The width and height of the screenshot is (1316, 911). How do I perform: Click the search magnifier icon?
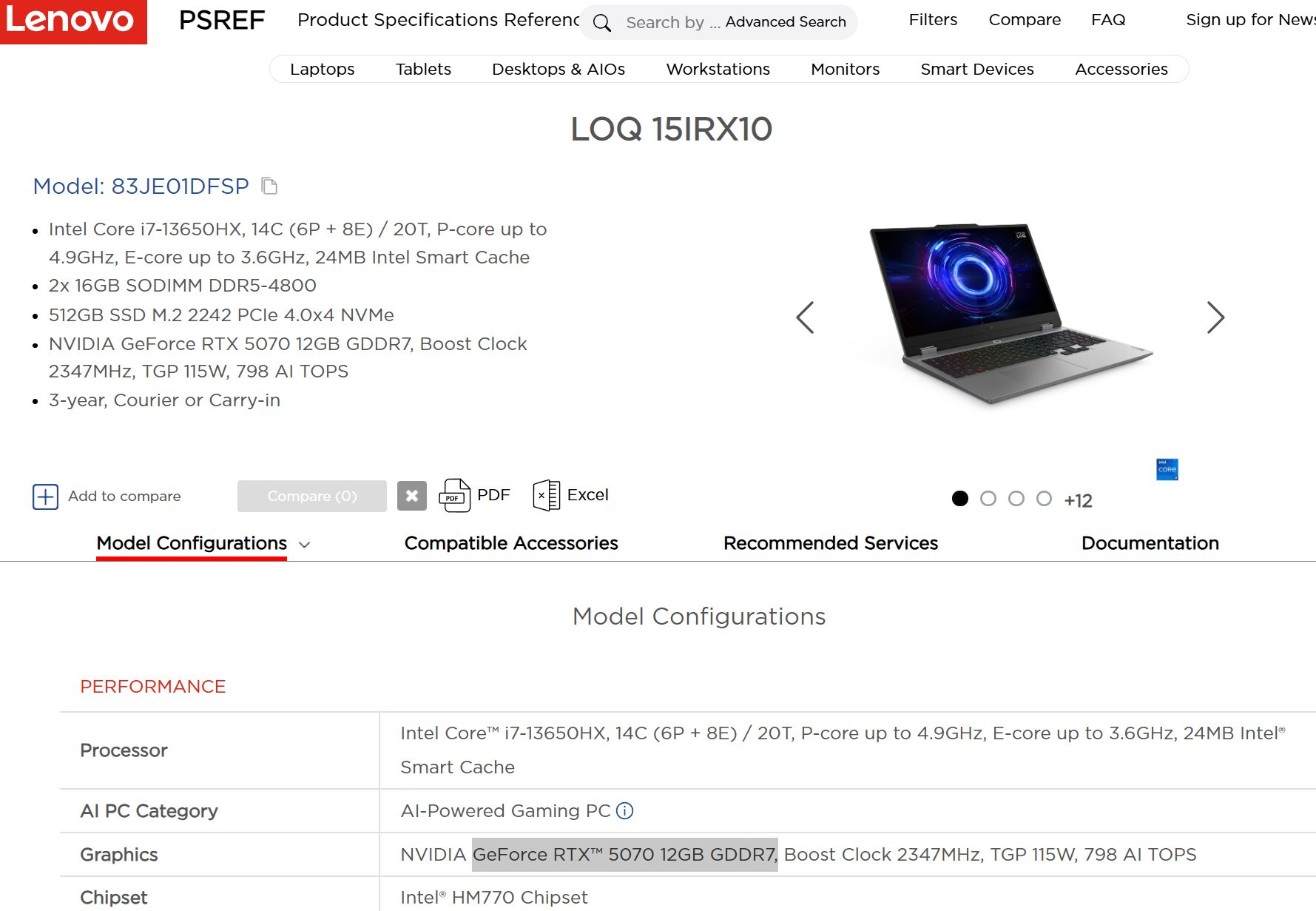click(x=602, y=23)
